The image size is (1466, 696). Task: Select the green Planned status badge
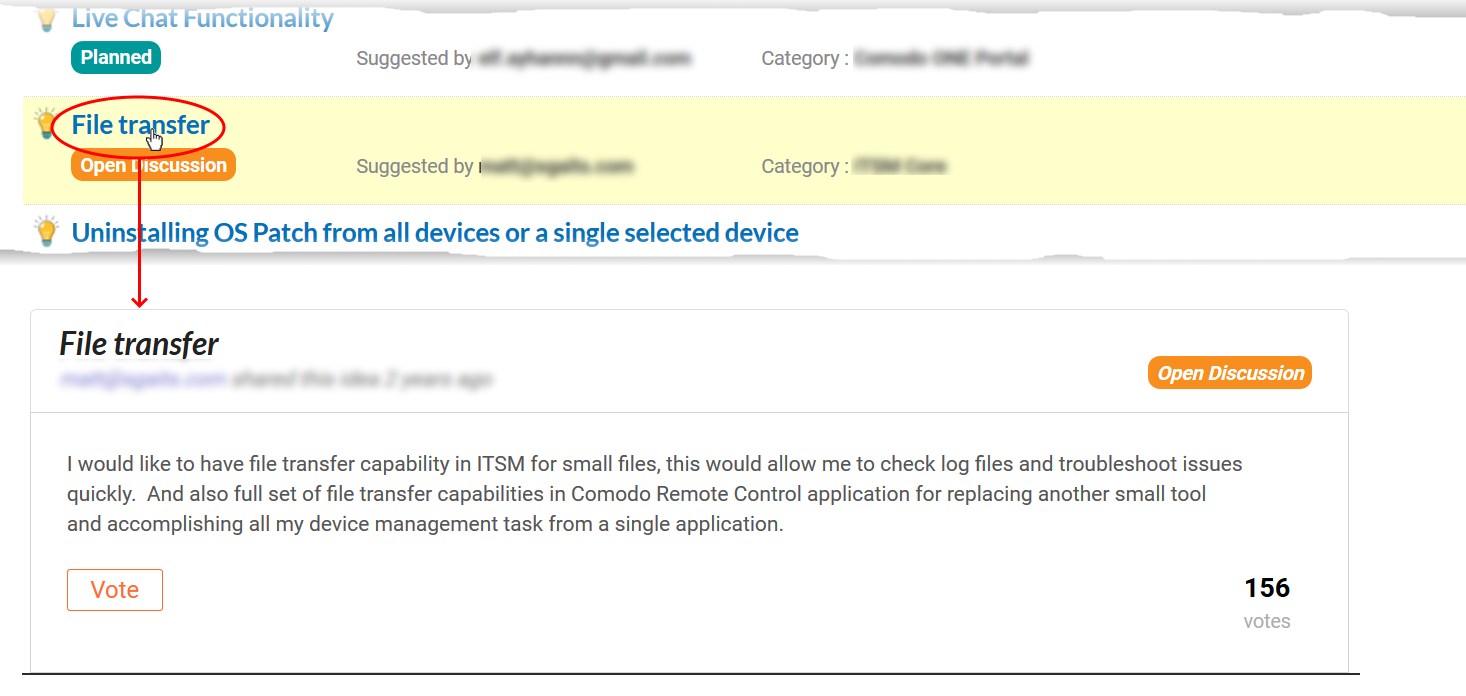click(x=116, y=57)
